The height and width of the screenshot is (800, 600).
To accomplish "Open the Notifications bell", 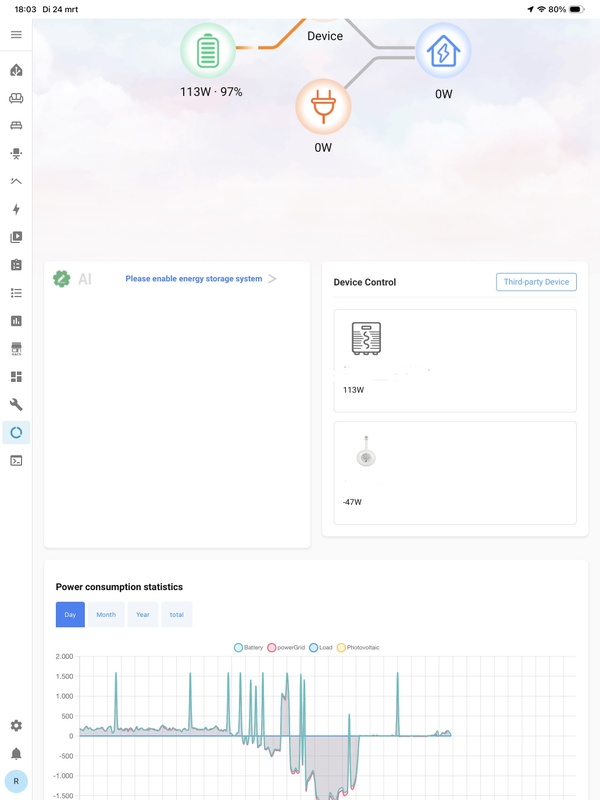I will [x=16, y=754].
